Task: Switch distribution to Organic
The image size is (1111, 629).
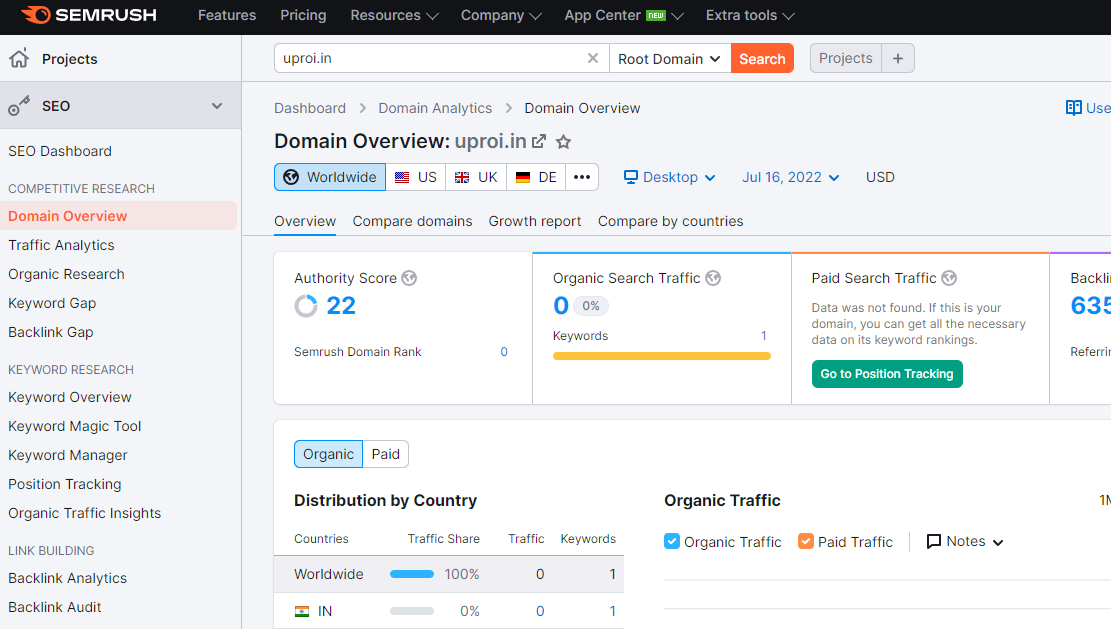Action: pyautogui.click(x=328, y=454)
